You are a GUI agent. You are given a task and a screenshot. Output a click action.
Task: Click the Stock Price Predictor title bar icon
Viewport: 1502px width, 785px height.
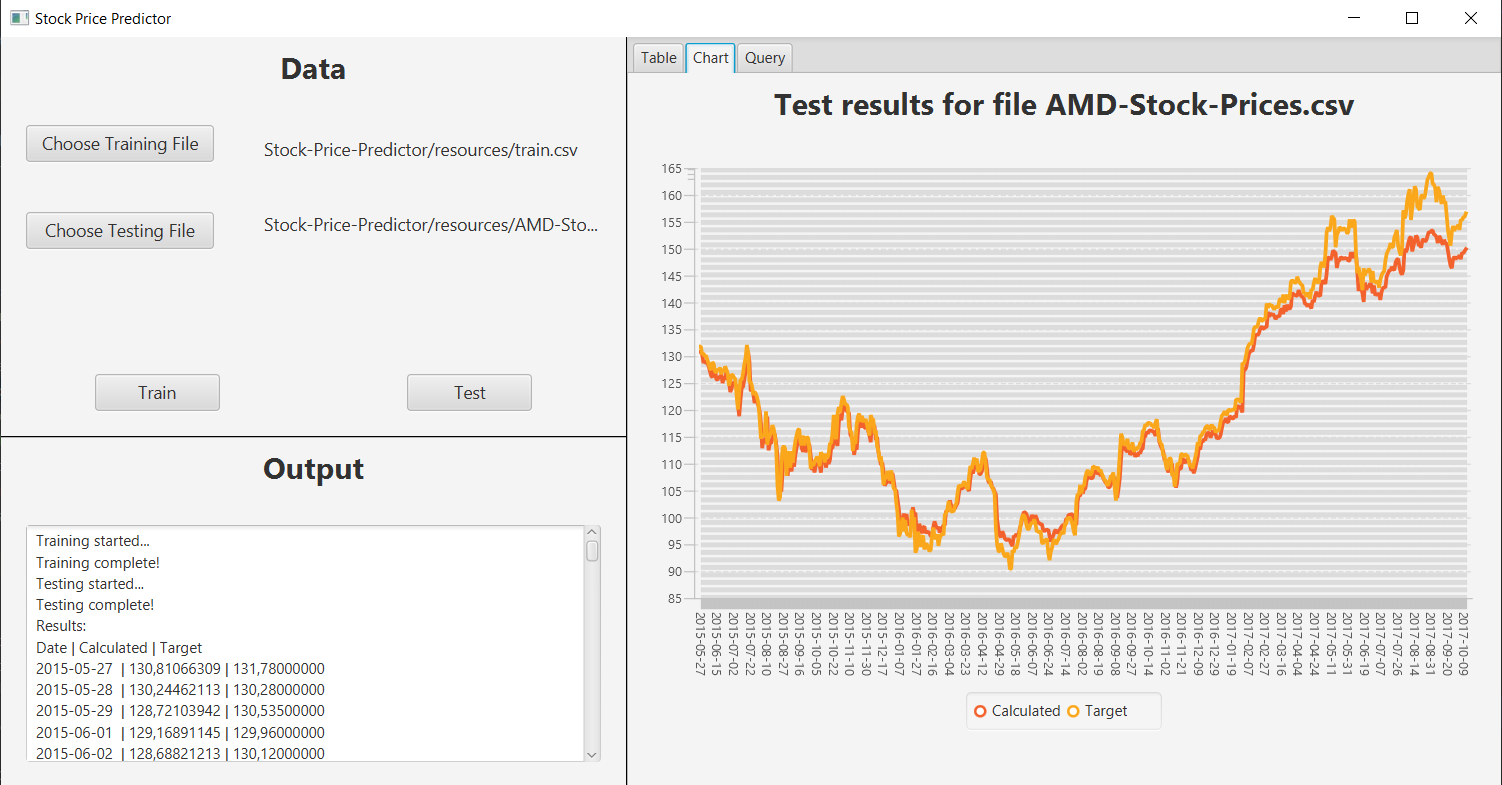18,18
